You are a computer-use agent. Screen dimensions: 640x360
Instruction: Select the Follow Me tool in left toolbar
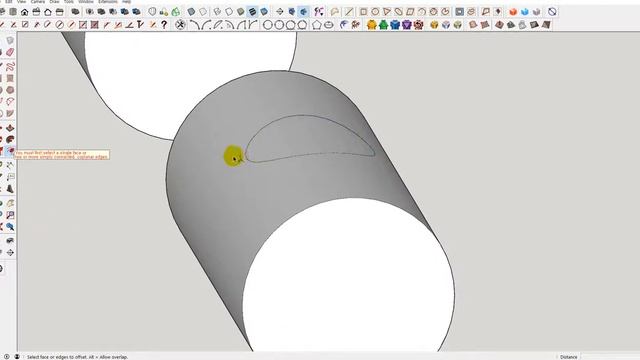tap(10, 139)
